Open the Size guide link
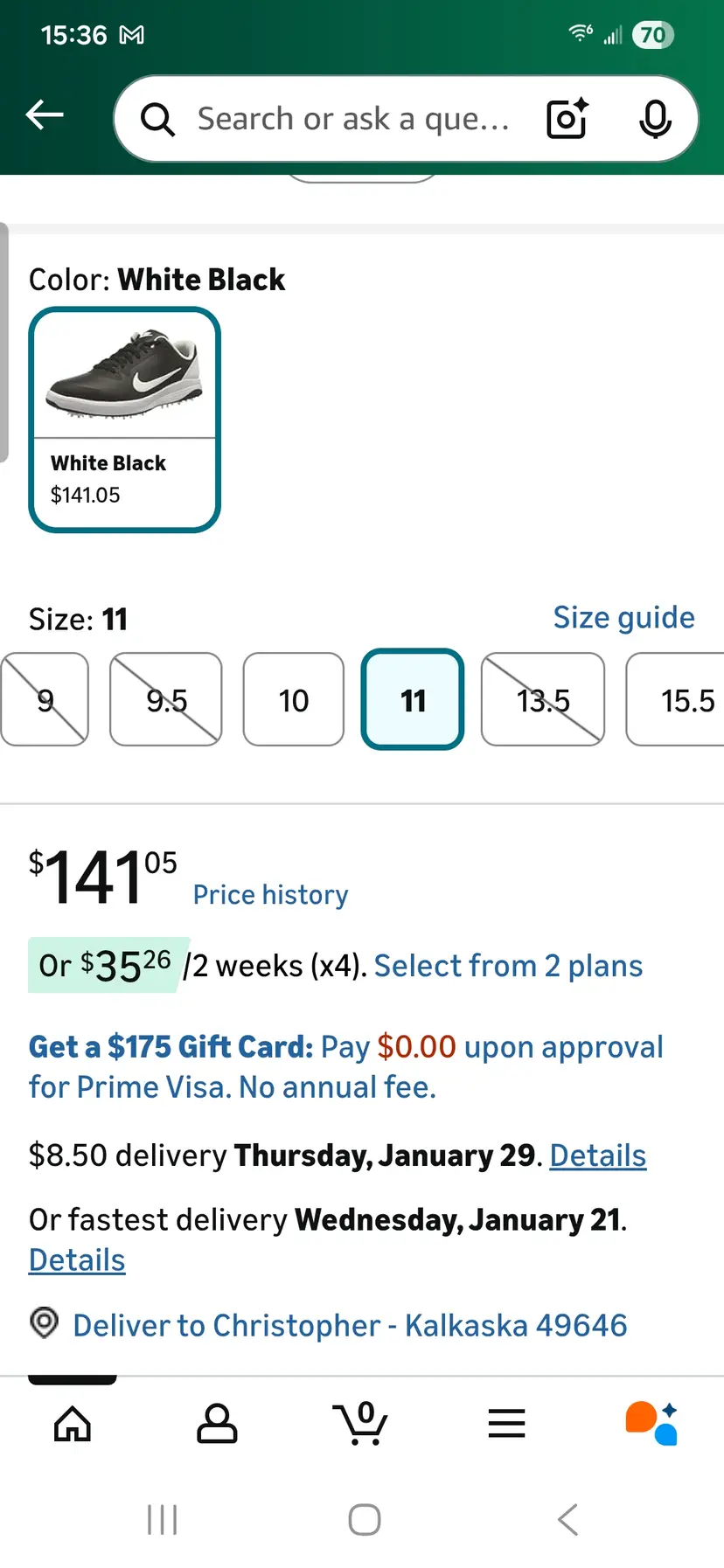This screenshot has width=724, height=1568. tap(623, 618)
